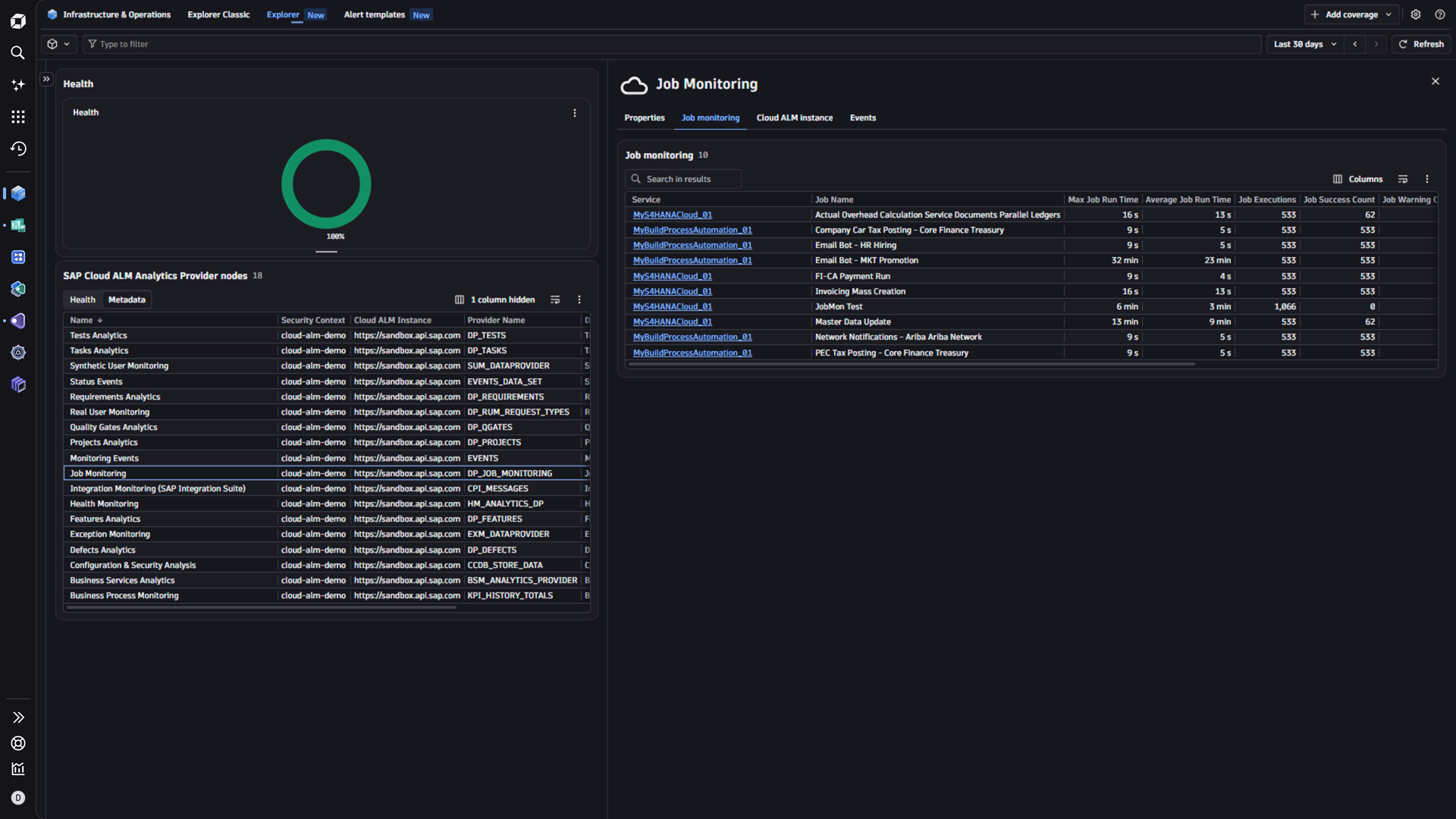Open MyS4HANACloud_01 link for JobMon Test
Screen dimensions: 1456x819
(x=673, y=306)
